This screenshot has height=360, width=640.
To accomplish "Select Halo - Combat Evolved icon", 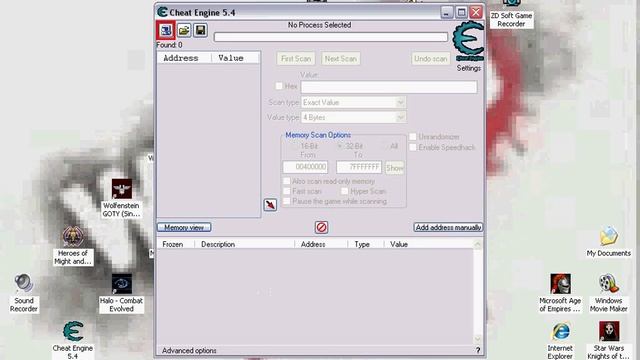I will pos(121,293).
